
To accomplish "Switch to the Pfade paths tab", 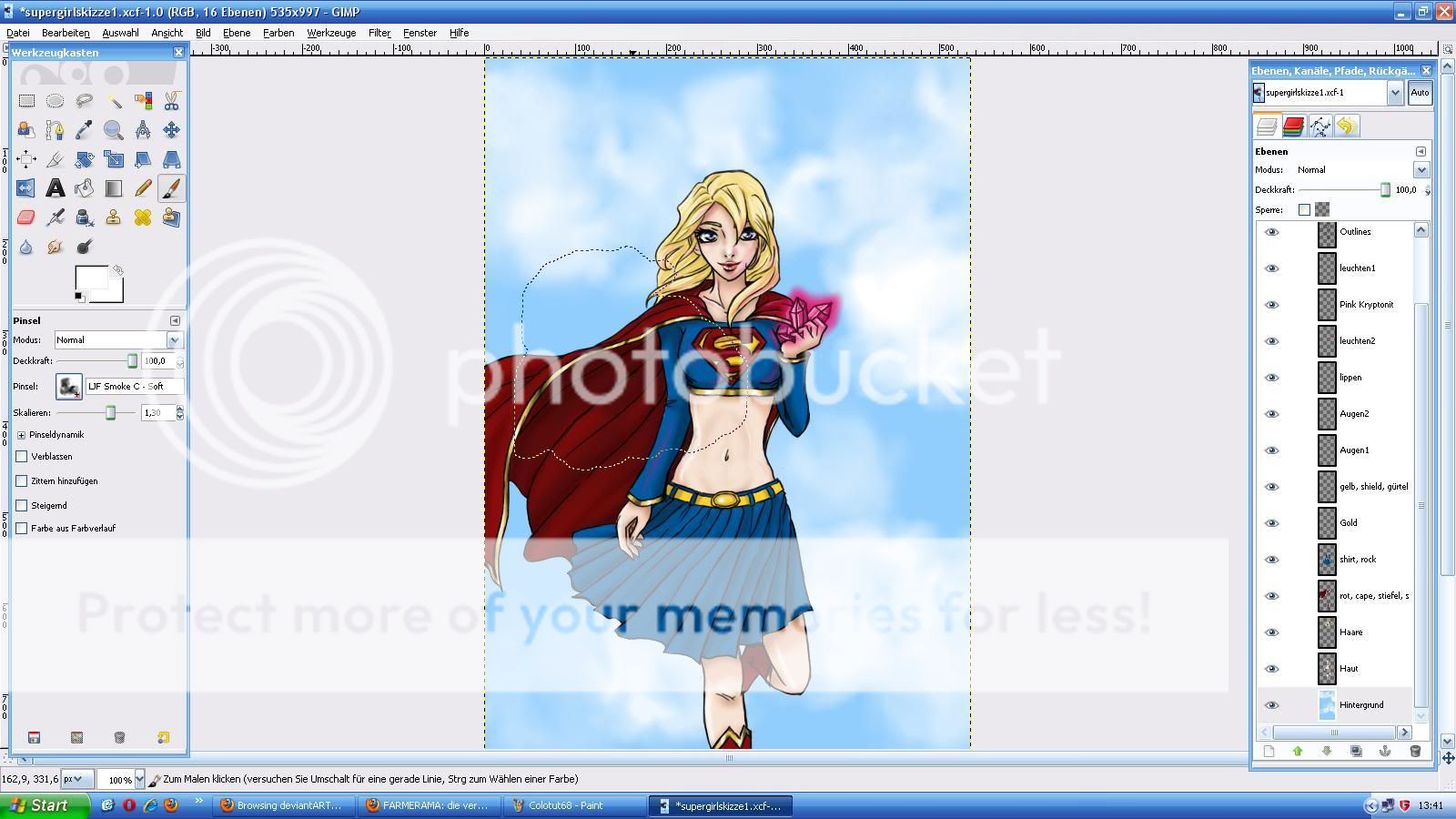I will click(x=1319, y=126).
